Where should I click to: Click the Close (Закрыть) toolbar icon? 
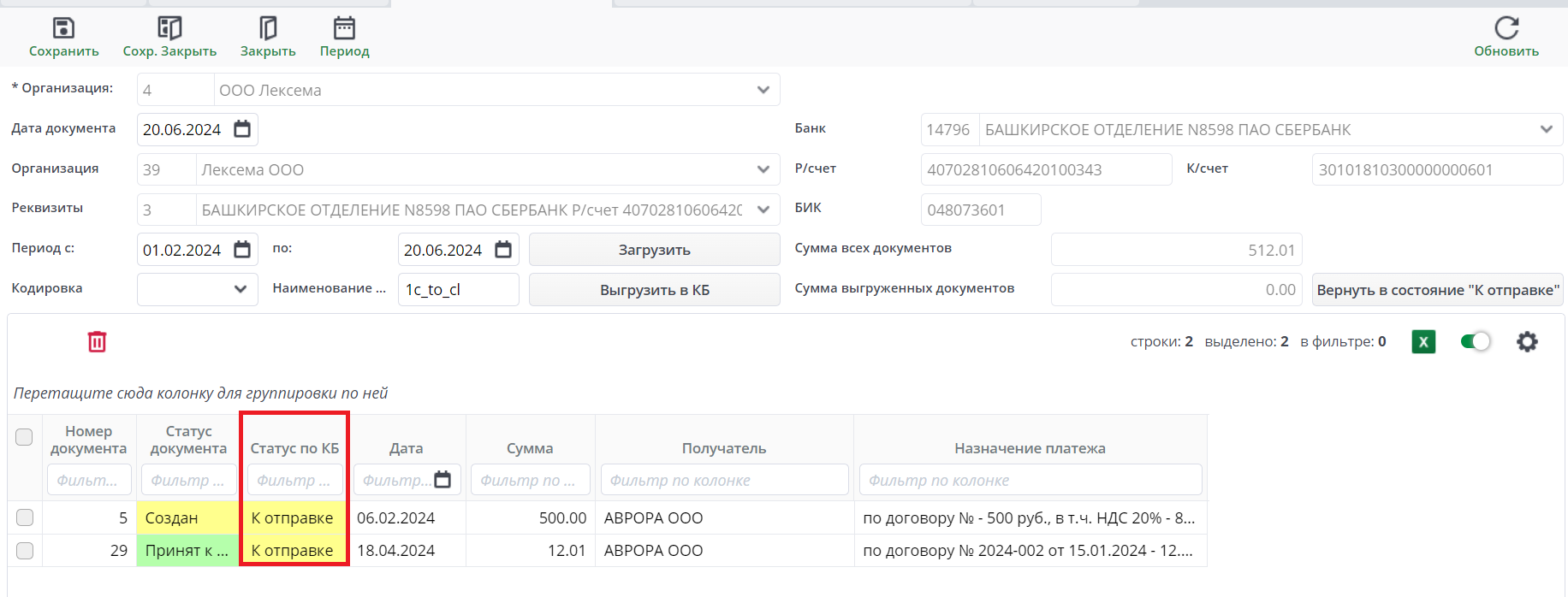click(x=268, y=29)
